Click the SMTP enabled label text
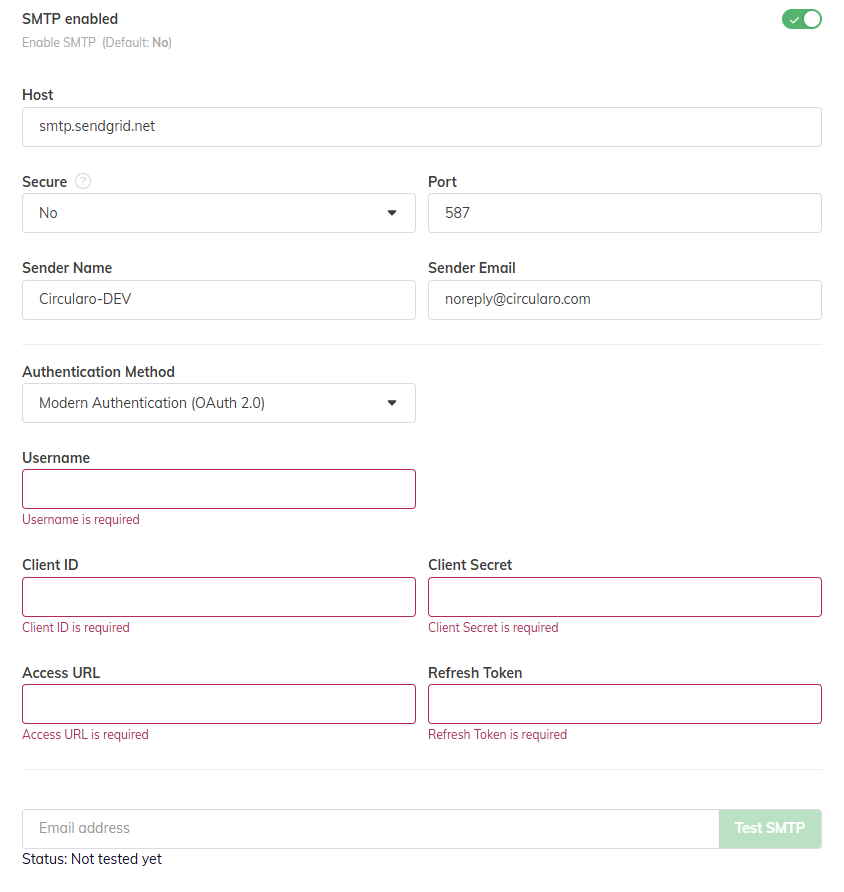This screenshot has height=892, width=844. click(x=70, y=19)
